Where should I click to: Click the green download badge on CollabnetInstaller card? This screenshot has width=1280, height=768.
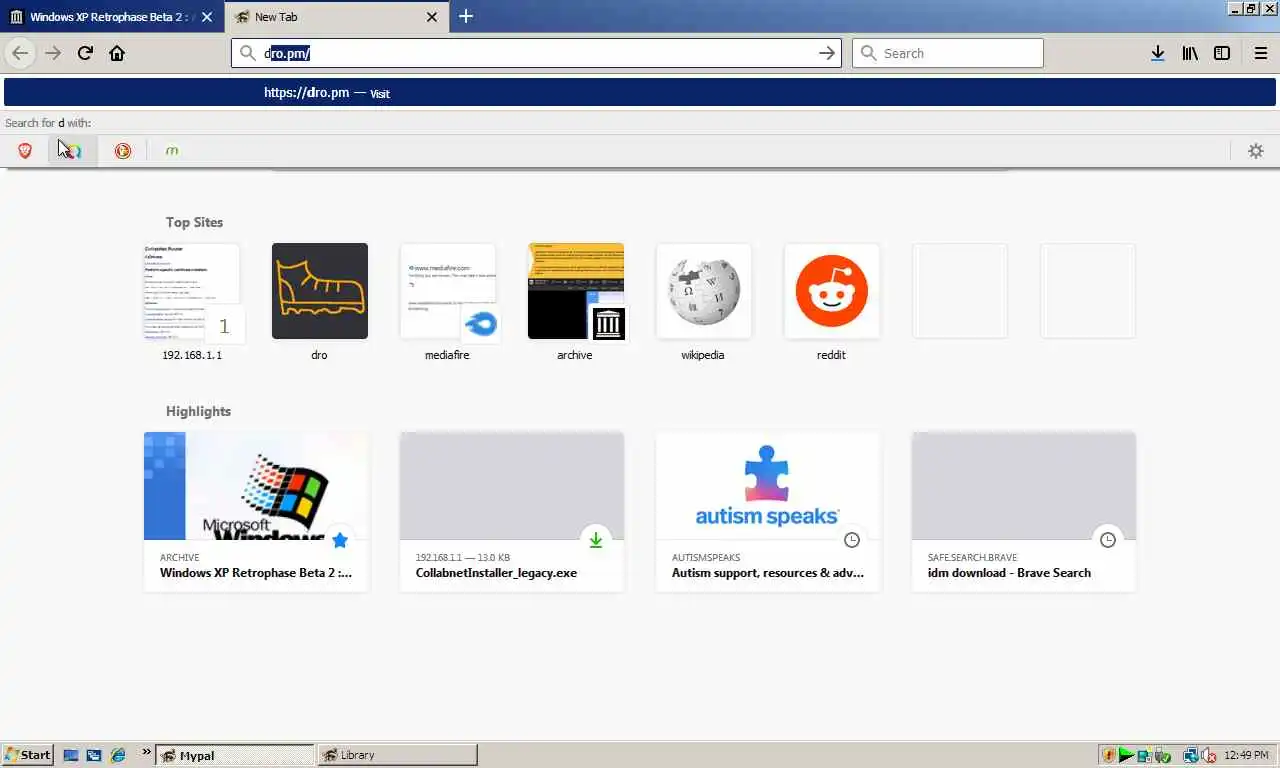[x=596, y=540]
